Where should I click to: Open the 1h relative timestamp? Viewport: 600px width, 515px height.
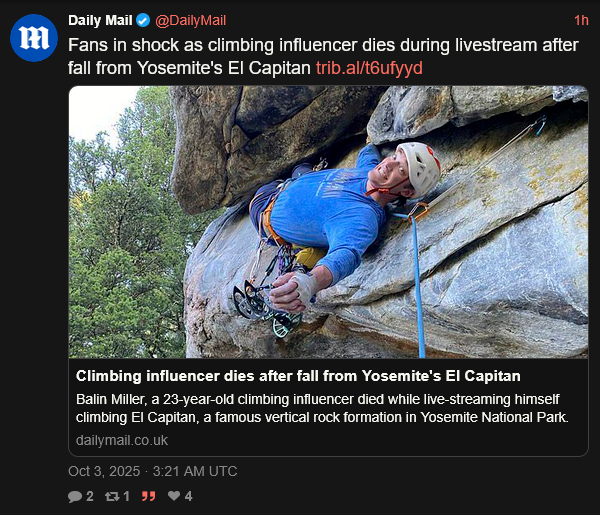click(581, 20)
